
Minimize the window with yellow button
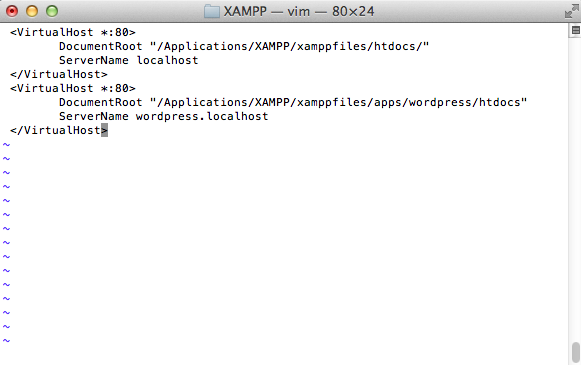click(32, 11)
